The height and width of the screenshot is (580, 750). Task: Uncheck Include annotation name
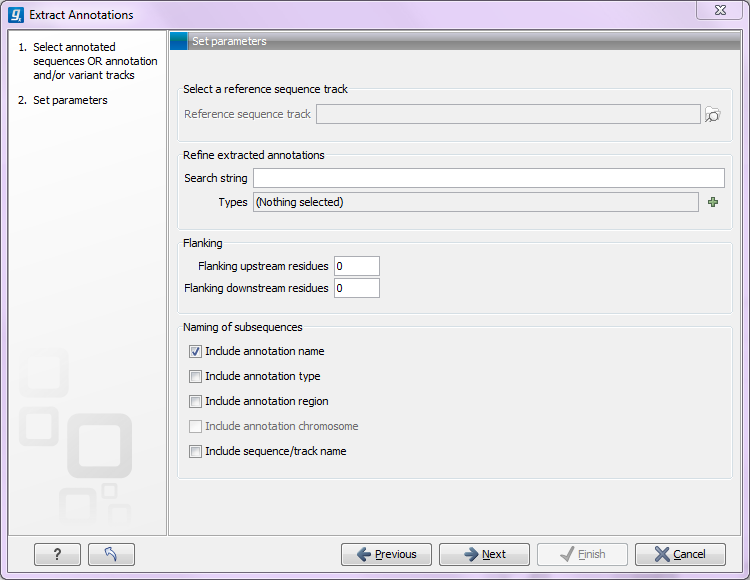point(195,351)
